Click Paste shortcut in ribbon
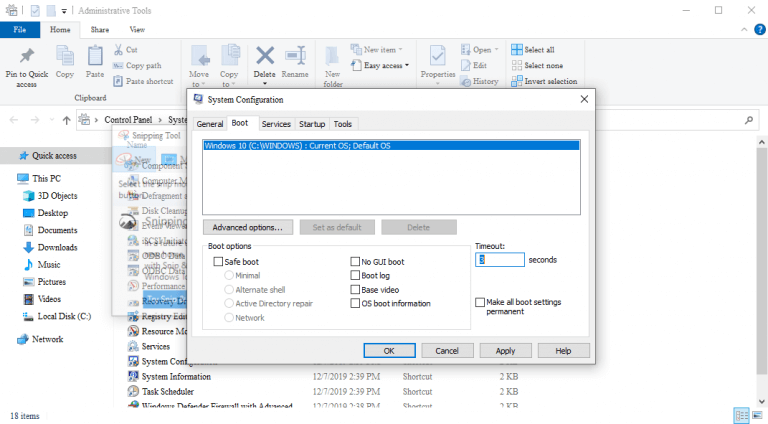The image size is (768, 424). (x=144, y=81)
